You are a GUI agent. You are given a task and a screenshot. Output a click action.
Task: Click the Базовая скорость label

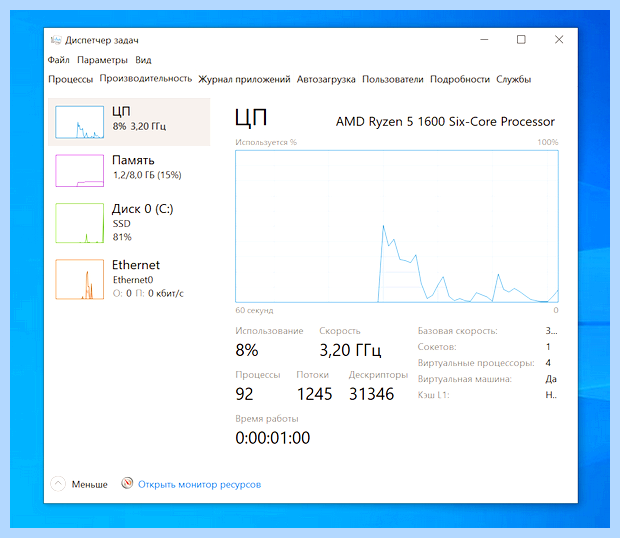[x=457, y=331]
